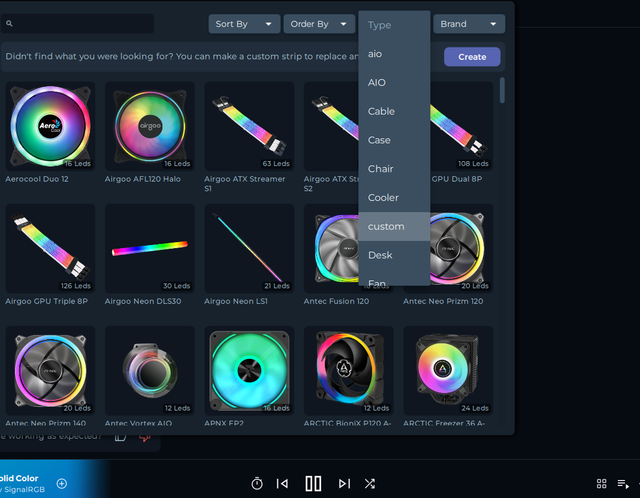
Task: Click the Create custom strip button
Action: (472, 57)
